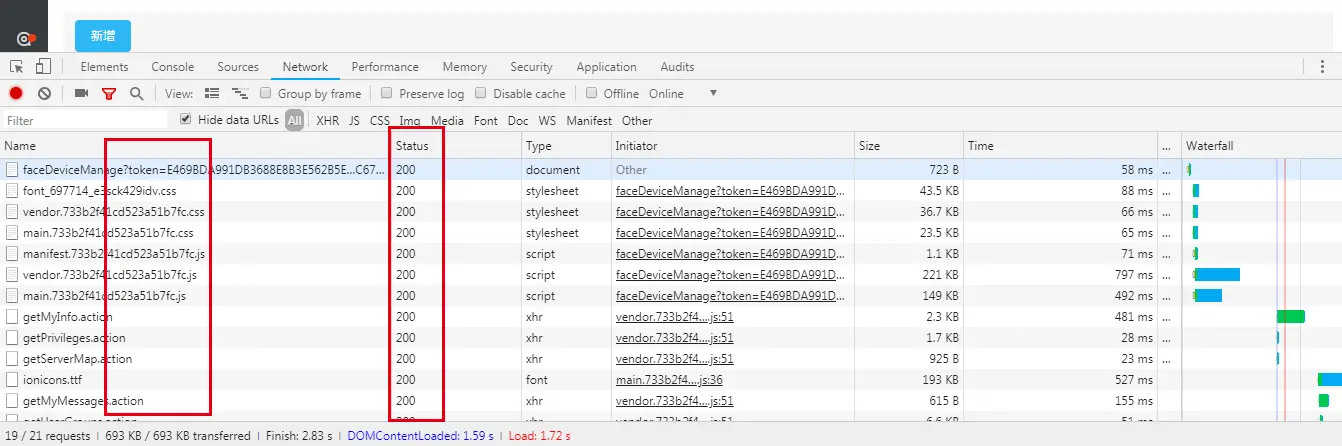The width and height of the screenshot is (1342, 446).
Task: Enable Group by frame checkbox
Action: point(266,93)
